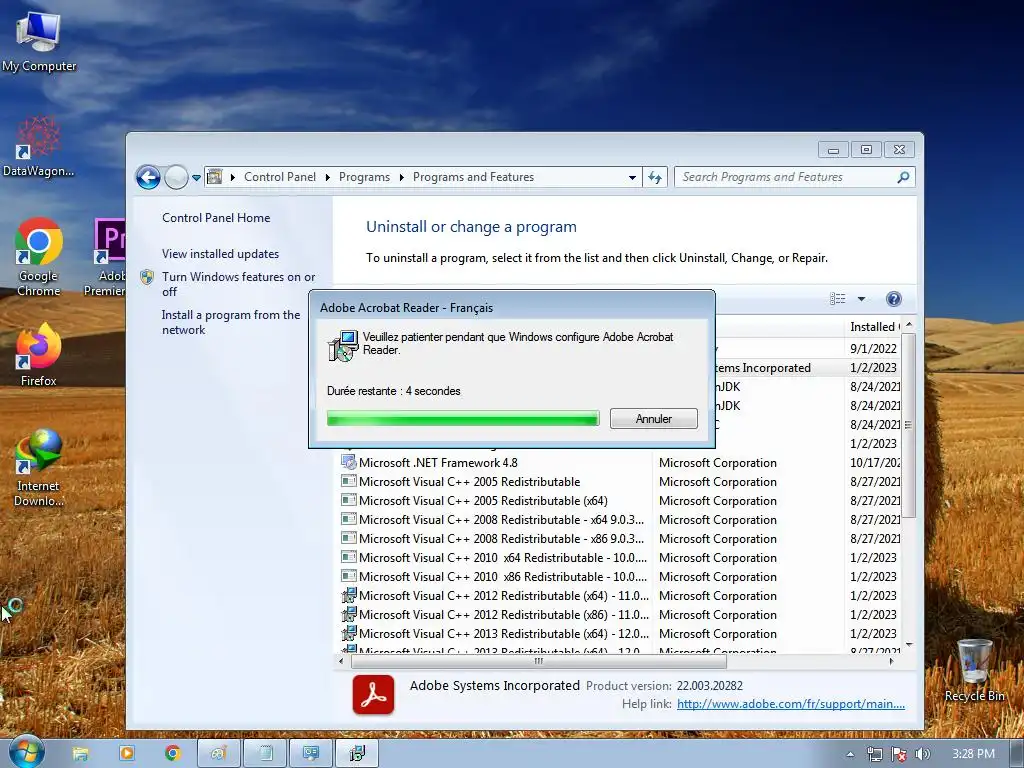Select Visual C++ 2010 x64 Redistributable row

(x=619, y=558)
